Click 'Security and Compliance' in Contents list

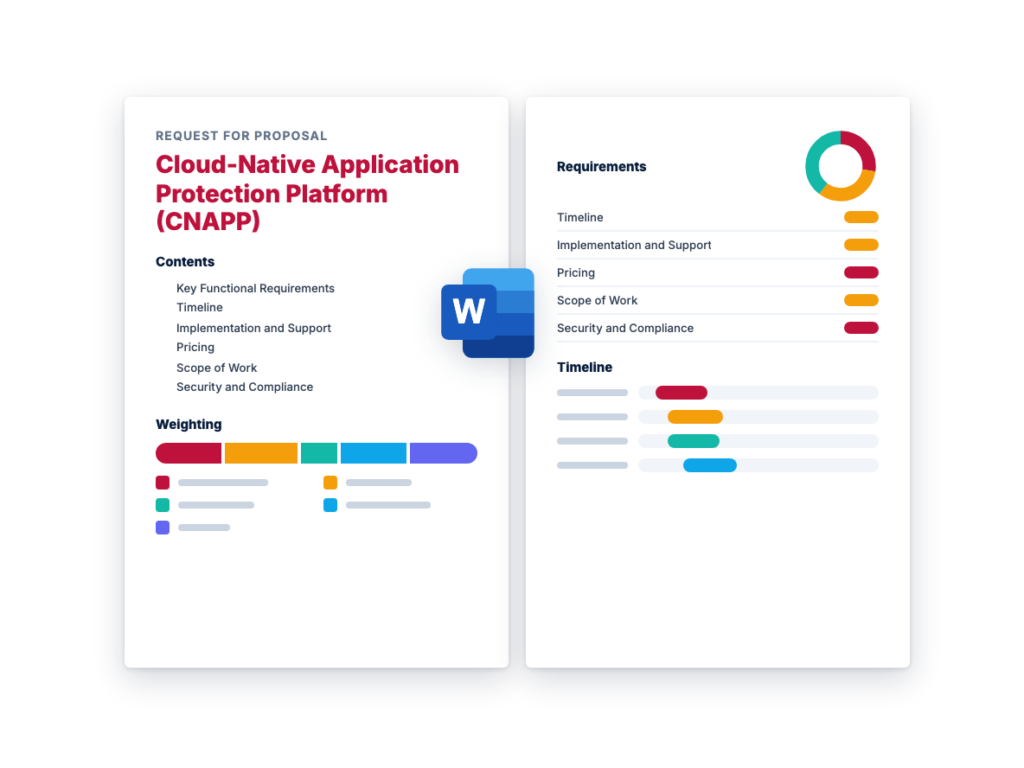click(x=244, y=387)
